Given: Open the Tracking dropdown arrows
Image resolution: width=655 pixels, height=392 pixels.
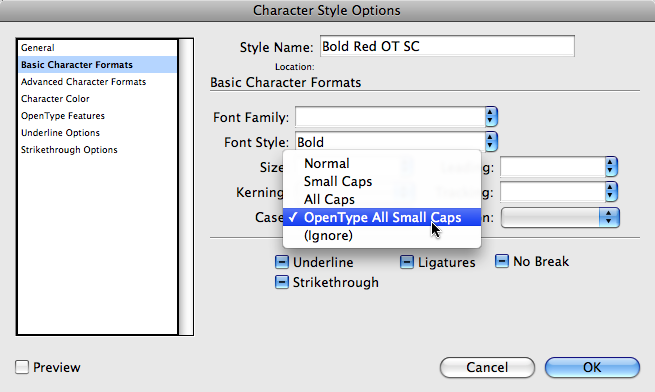Looking at the screenshot, I should pyautogui.click(x=611, y=191).
